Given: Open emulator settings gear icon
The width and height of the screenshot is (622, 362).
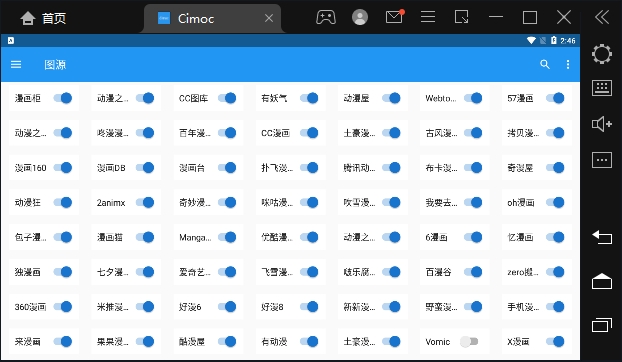Looking at the screenshot, I should tap(602, 54).
